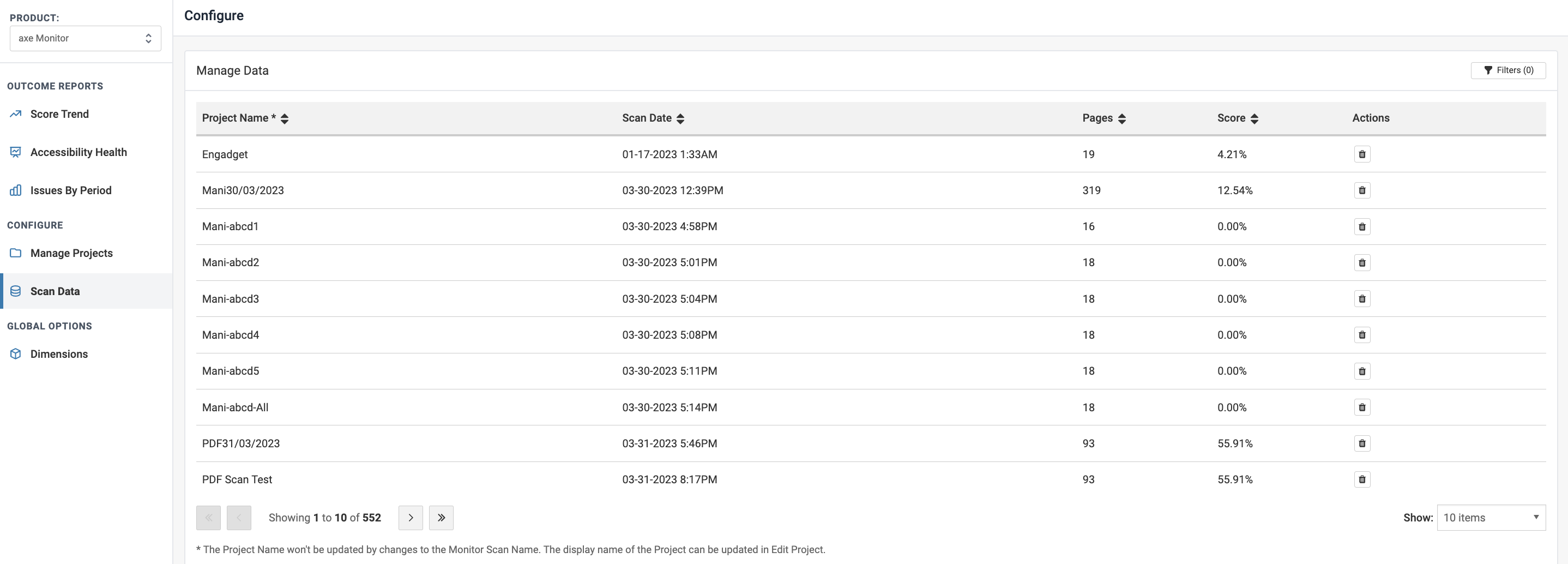Open the Filters (0) panel
The height and width of the screenshot is (564, 1568).
(x=1507, y=71)
